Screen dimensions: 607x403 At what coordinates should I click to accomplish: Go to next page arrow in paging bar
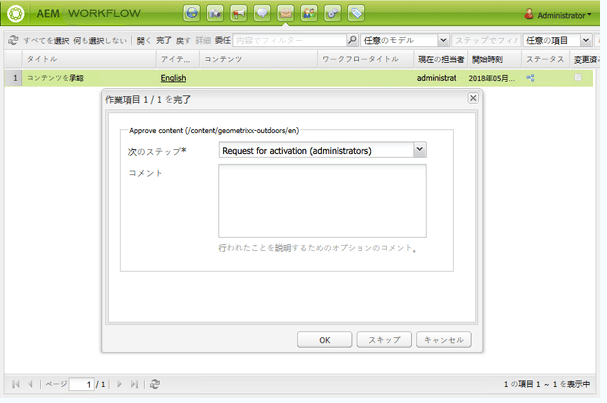[x=119, y=384]
